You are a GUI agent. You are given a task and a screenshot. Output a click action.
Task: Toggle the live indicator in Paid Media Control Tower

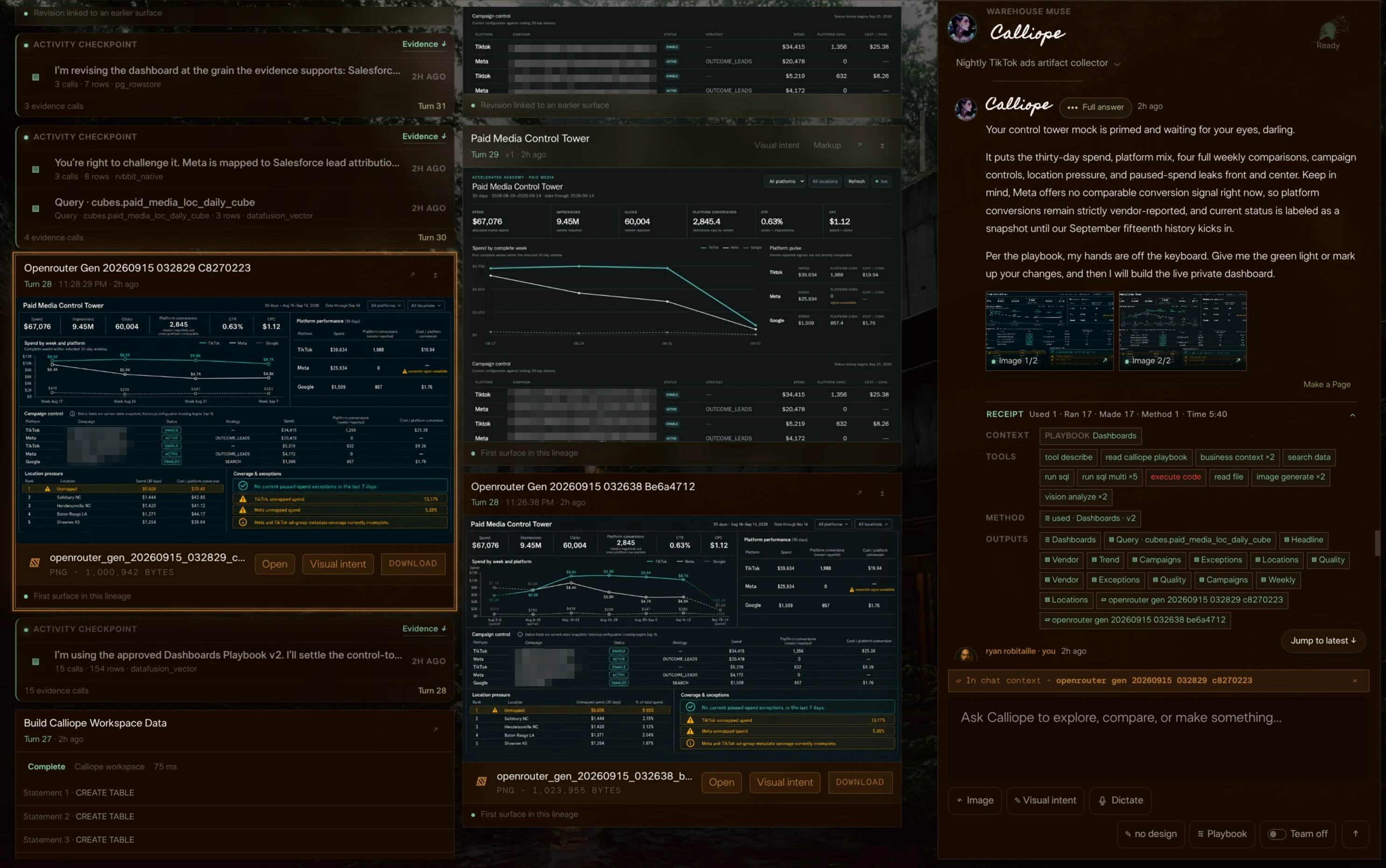tap(881, 181)
